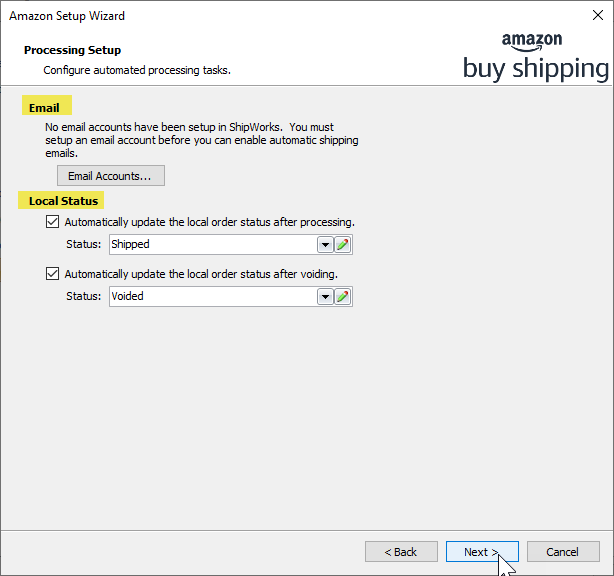Open the Voided status dropdown arrow
This screenshot has width=614, height=576.
tap(325, 296)
